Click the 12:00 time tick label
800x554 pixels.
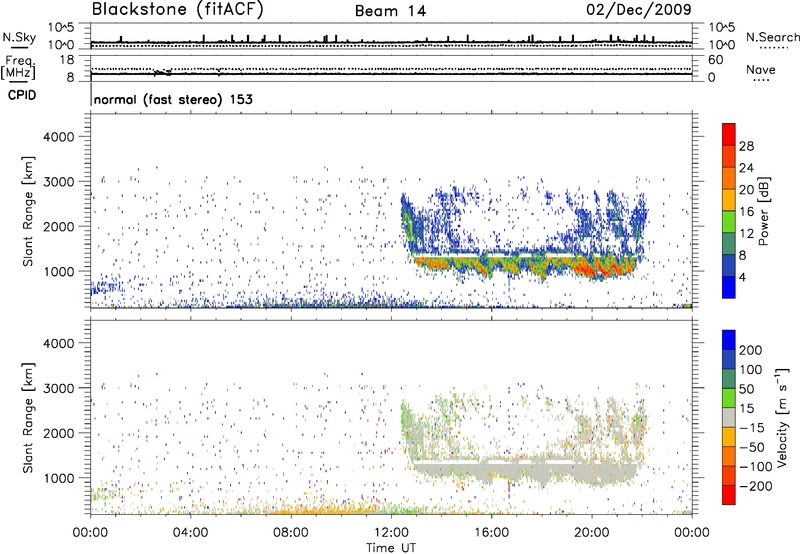click(x=391, y=533)
